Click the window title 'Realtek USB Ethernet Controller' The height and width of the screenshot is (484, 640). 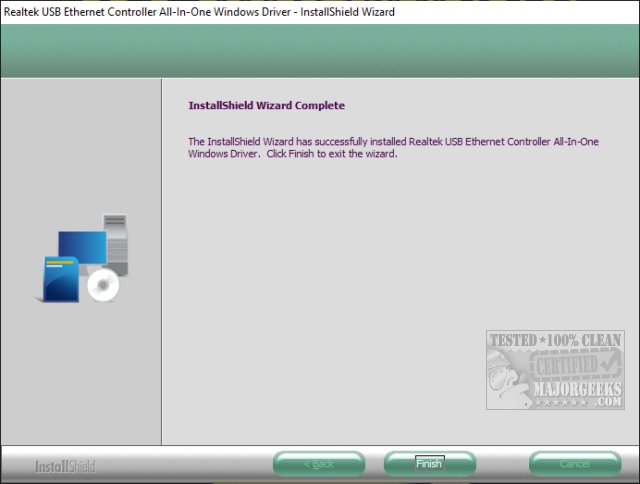[199, 12]
